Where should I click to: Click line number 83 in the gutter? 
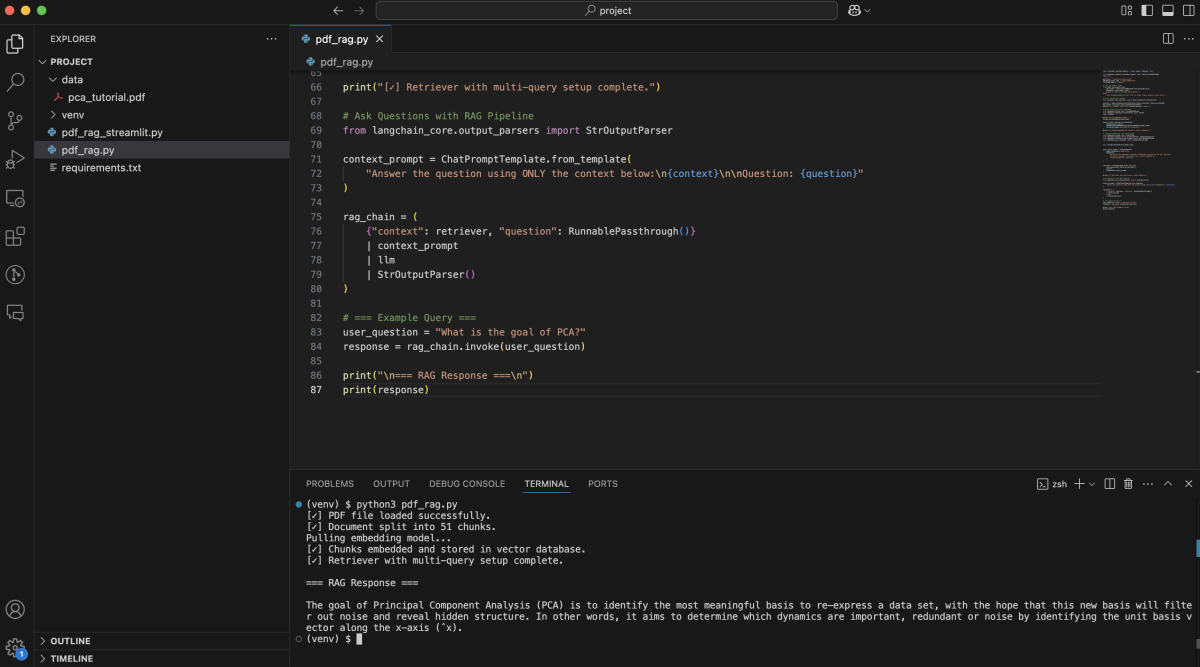click(316, 332)
